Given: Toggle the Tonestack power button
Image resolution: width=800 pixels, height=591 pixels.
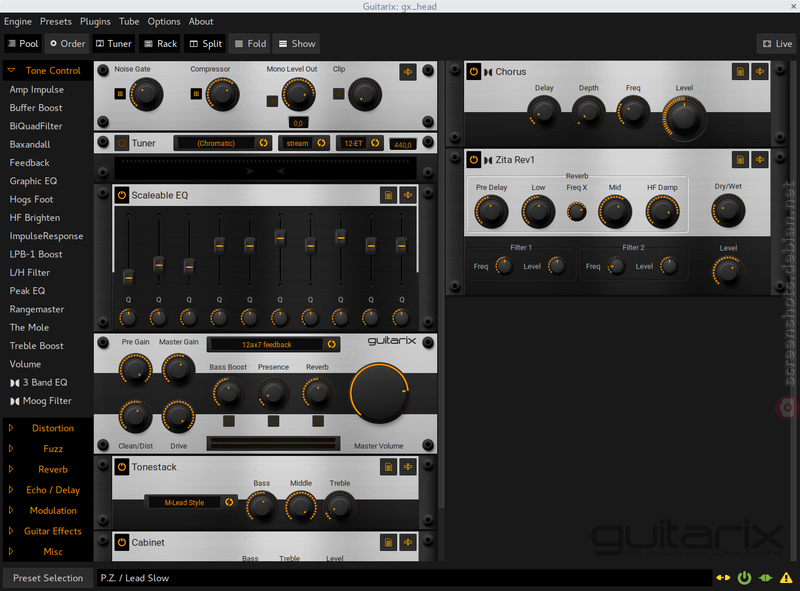Looking at the screenshot, I should (121, 466).
